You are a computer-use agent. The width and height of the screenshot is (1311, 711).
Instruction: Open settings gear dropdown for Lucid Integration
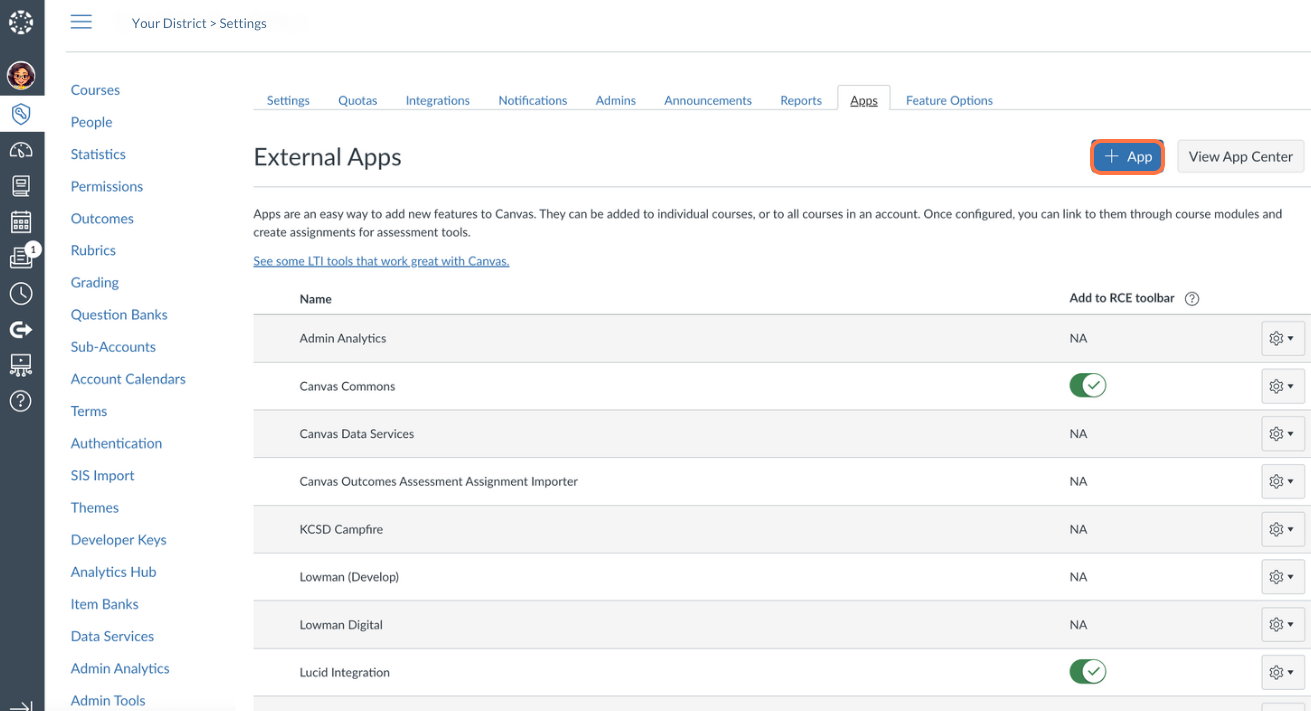click(1283, 672)
